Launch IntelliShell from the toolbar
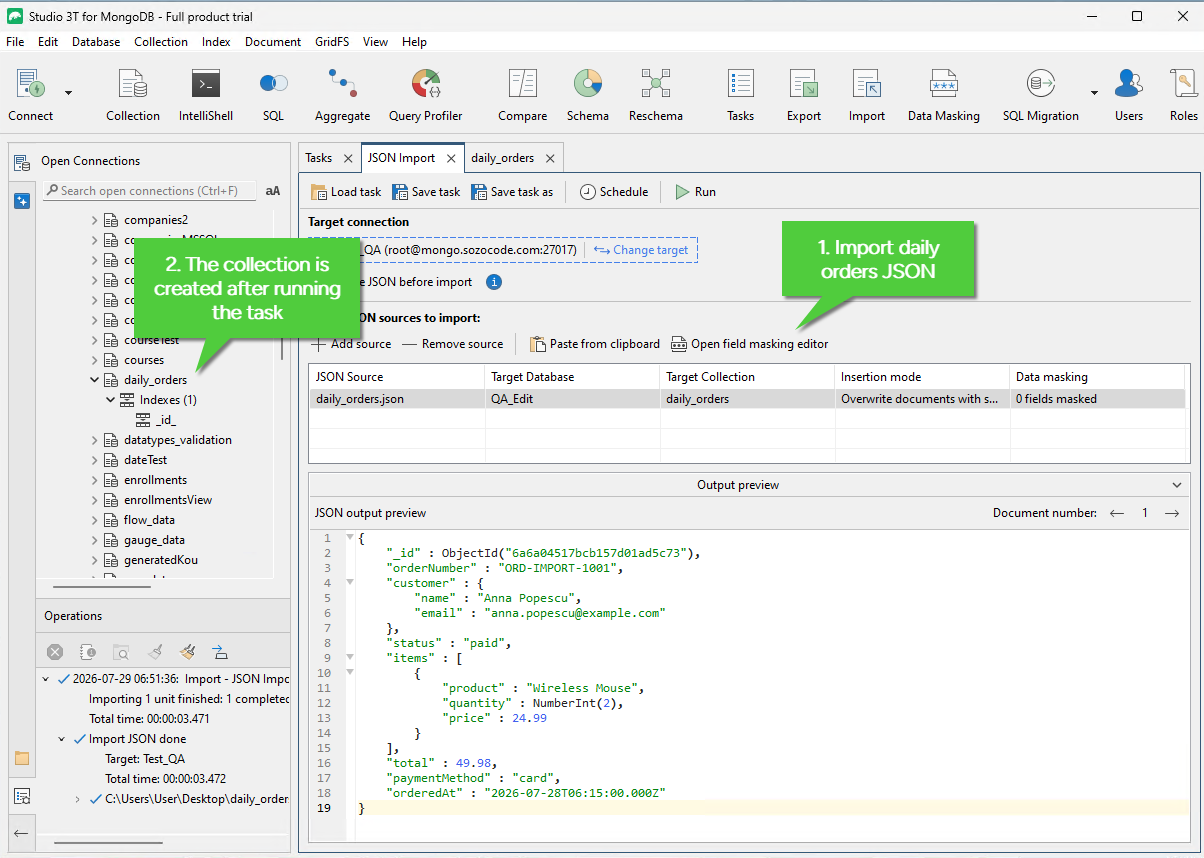 click(x=206, y=95)
